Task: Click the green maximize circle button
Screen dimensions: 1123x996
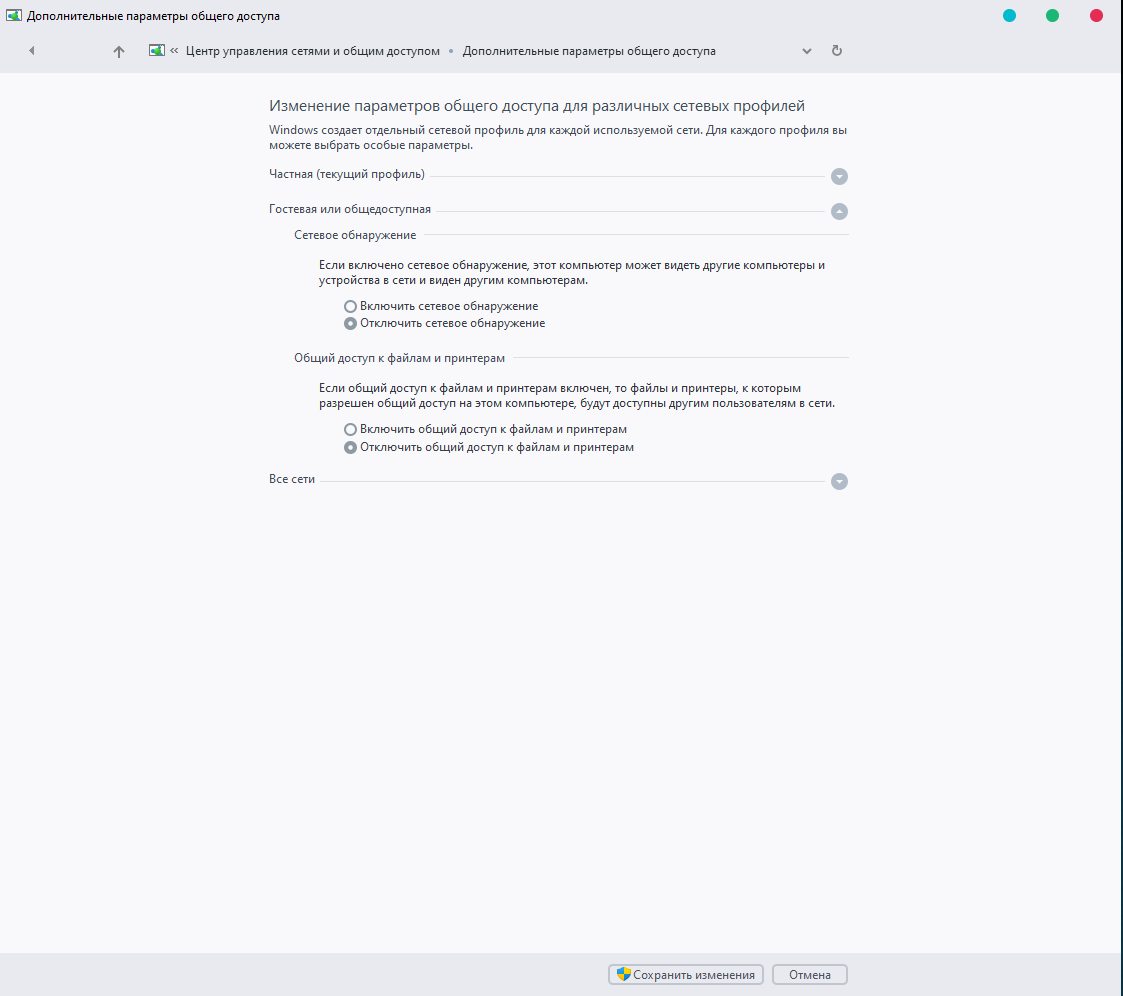Action: tap(1052, 16)
